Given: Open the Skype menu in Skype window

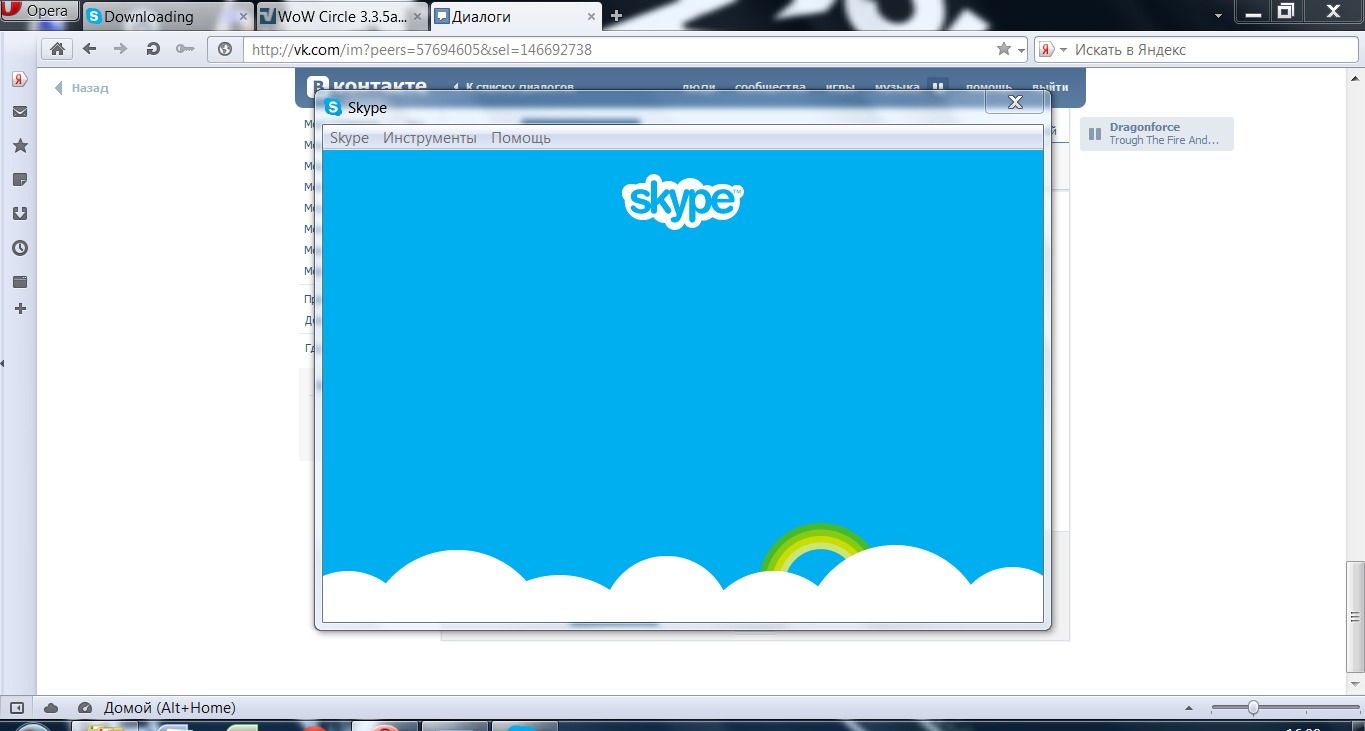Looking at the screenshot, I should tap(349, 138).
